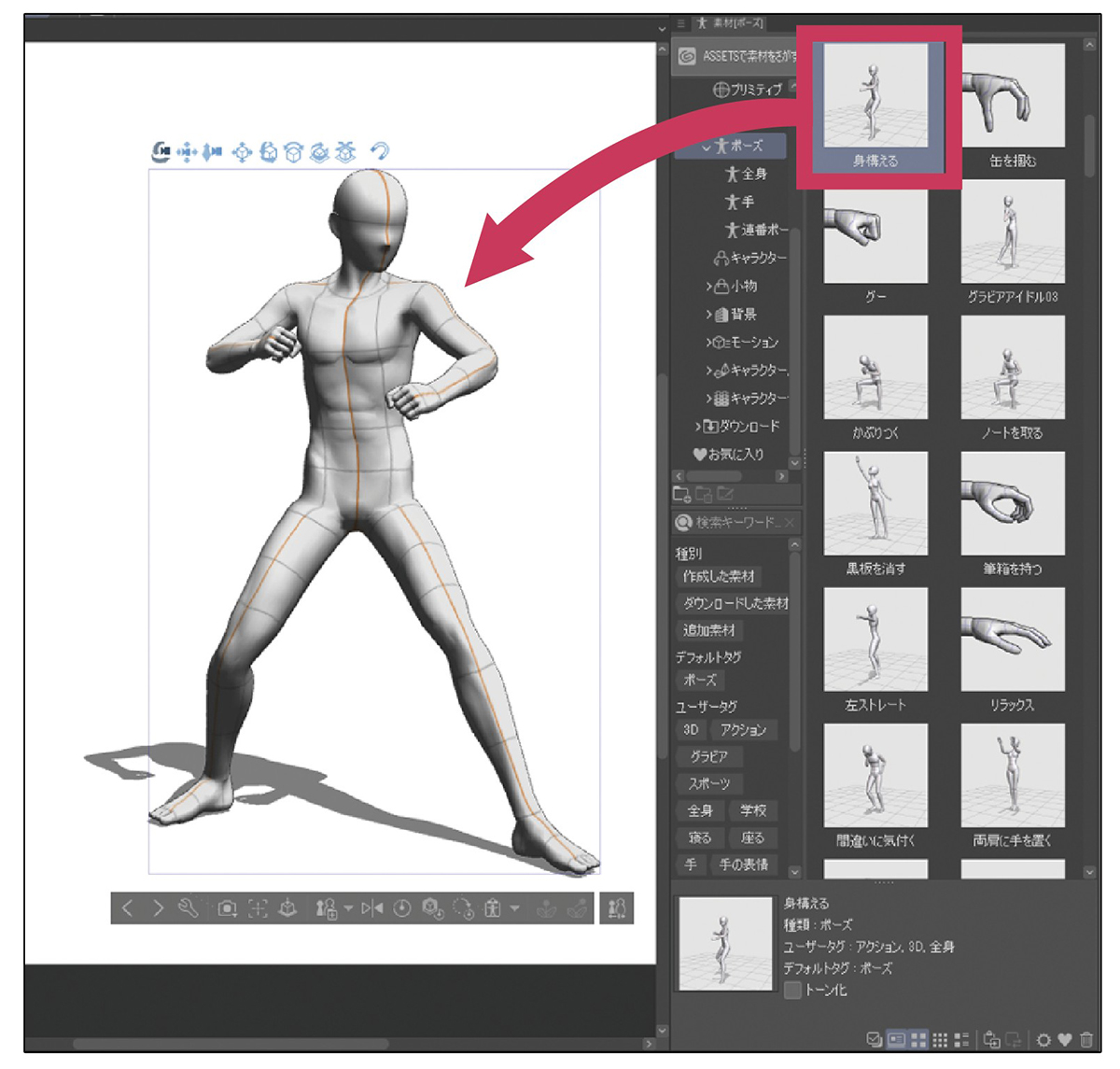Enable the トーン化 checkbox

(x=792, y=991)
